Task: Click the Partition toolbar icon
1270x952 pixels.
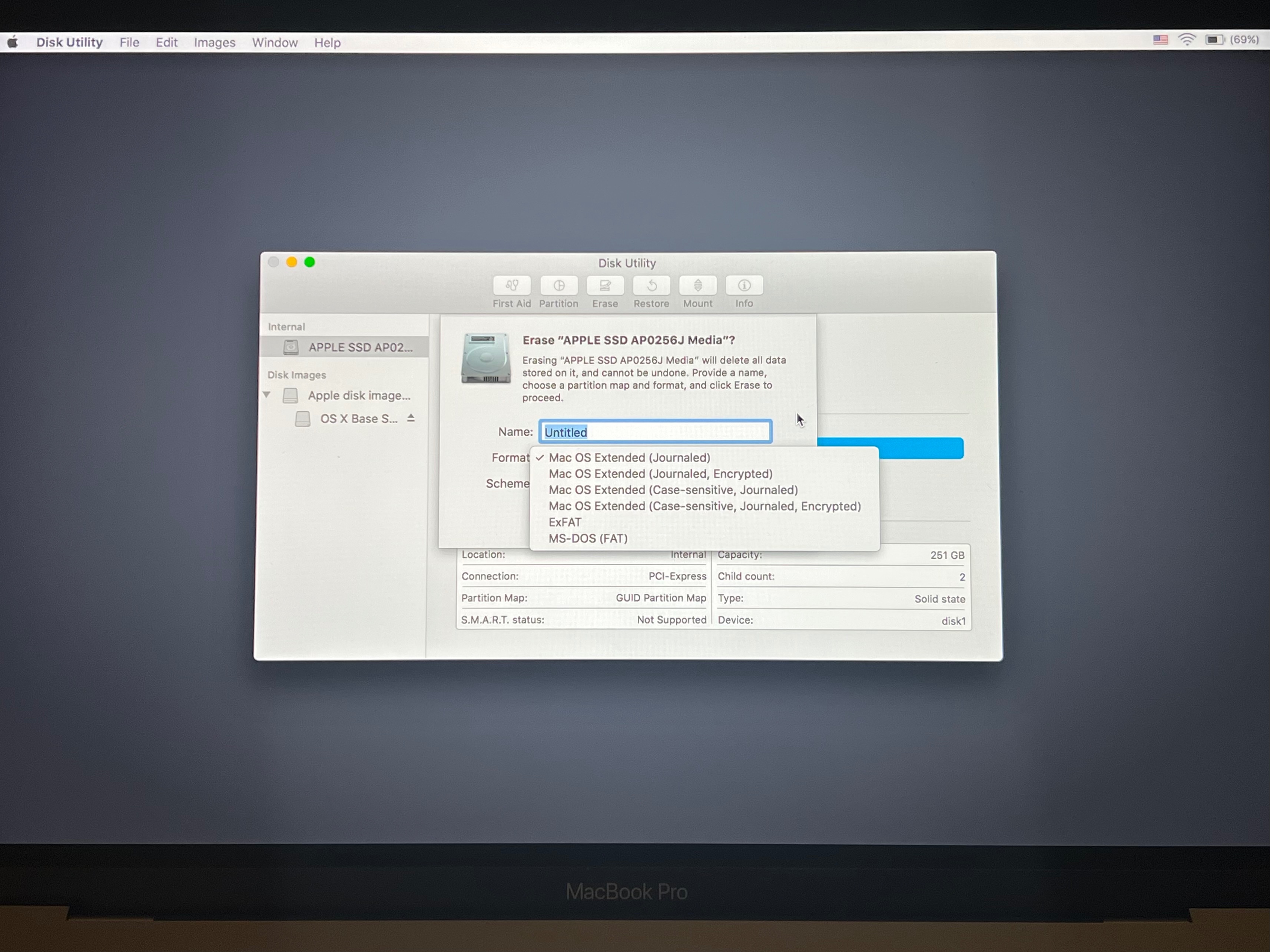Action: (558, 286)
